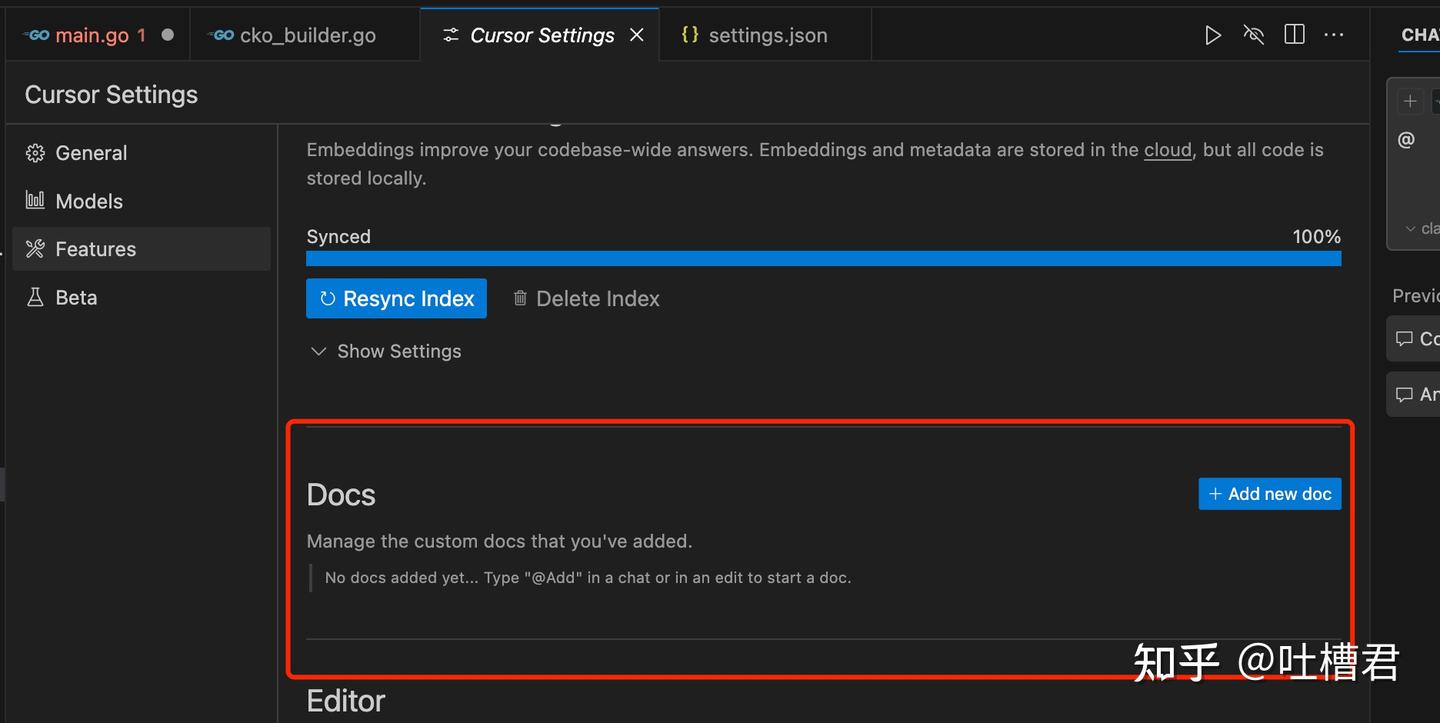The width and height of the screenshot is (1440, 723).
Task: Click the Split Editor icon
Action: tap(1294, 35)
